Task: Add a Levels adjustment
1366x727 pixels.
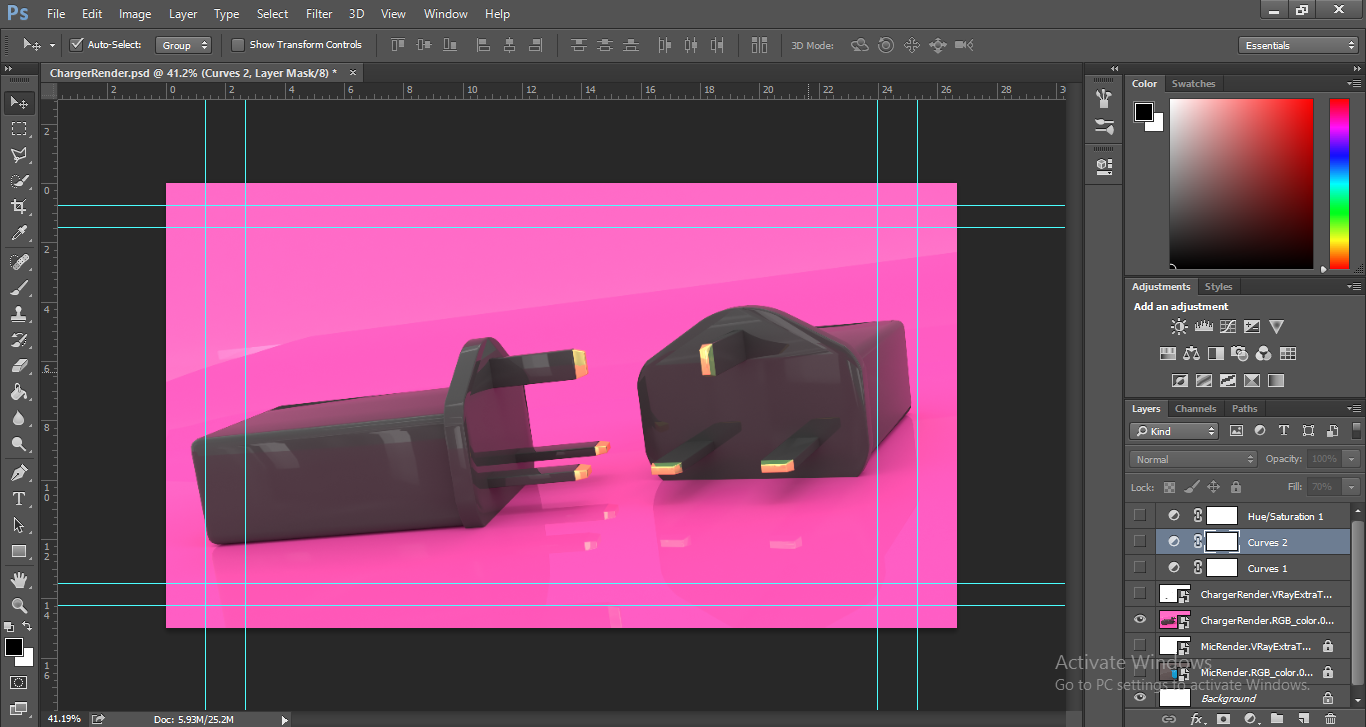Action: [x=1204, y=327]
